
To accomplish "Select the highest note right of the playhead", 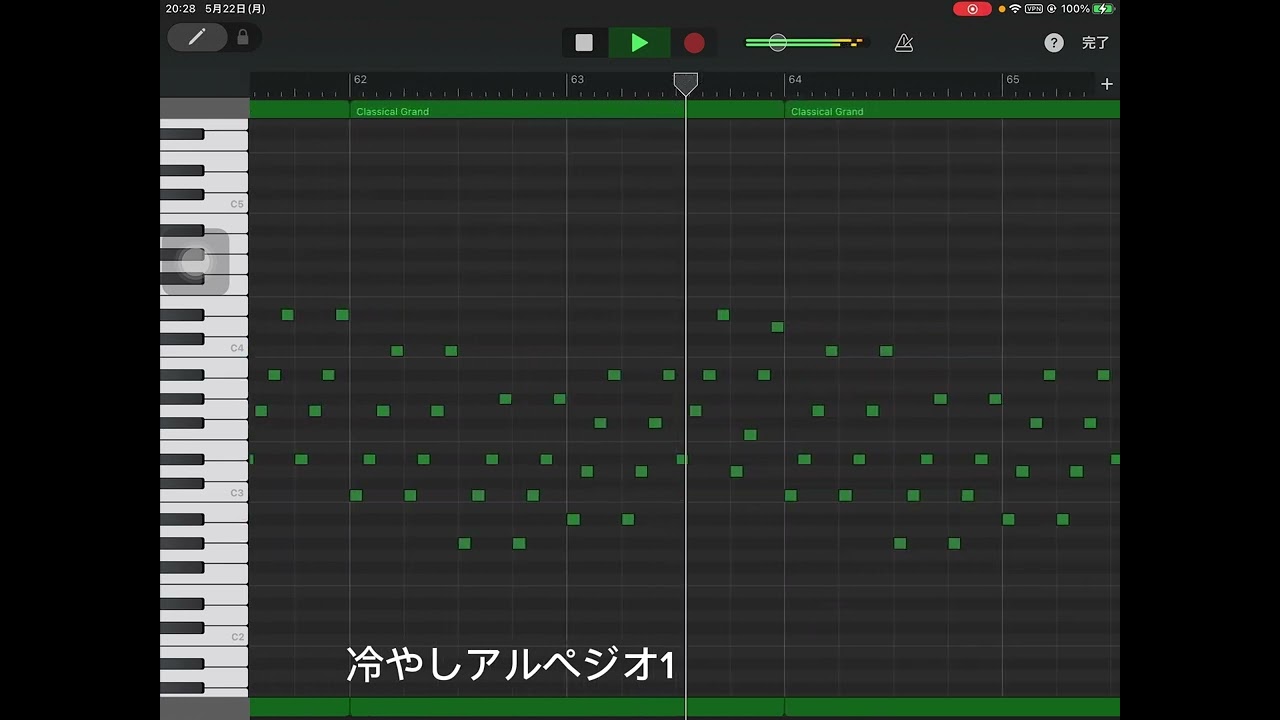I will tap(723, 315).
